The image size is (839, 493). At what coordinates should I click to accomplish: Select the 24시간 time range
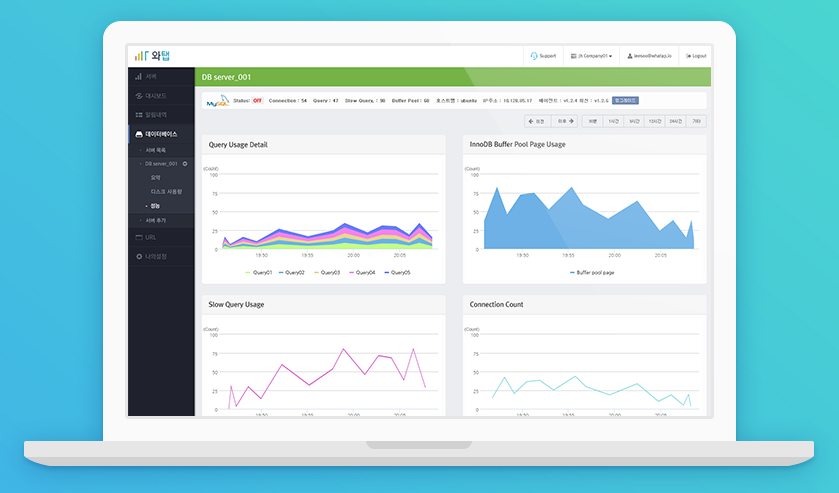pos(676,122)
